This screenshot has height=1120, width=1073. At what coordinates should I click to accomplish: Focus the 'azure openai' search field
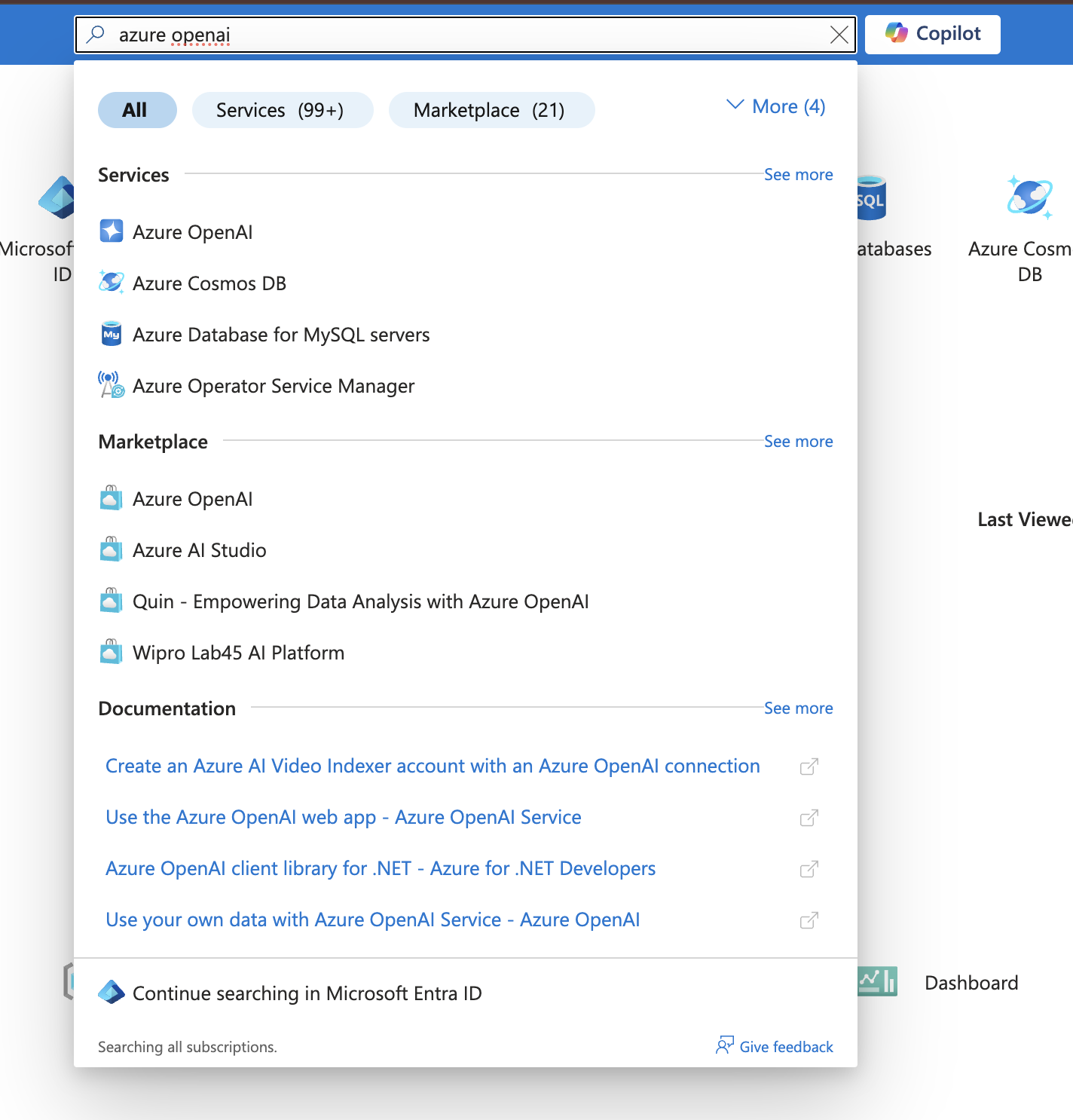pos(467,35)
